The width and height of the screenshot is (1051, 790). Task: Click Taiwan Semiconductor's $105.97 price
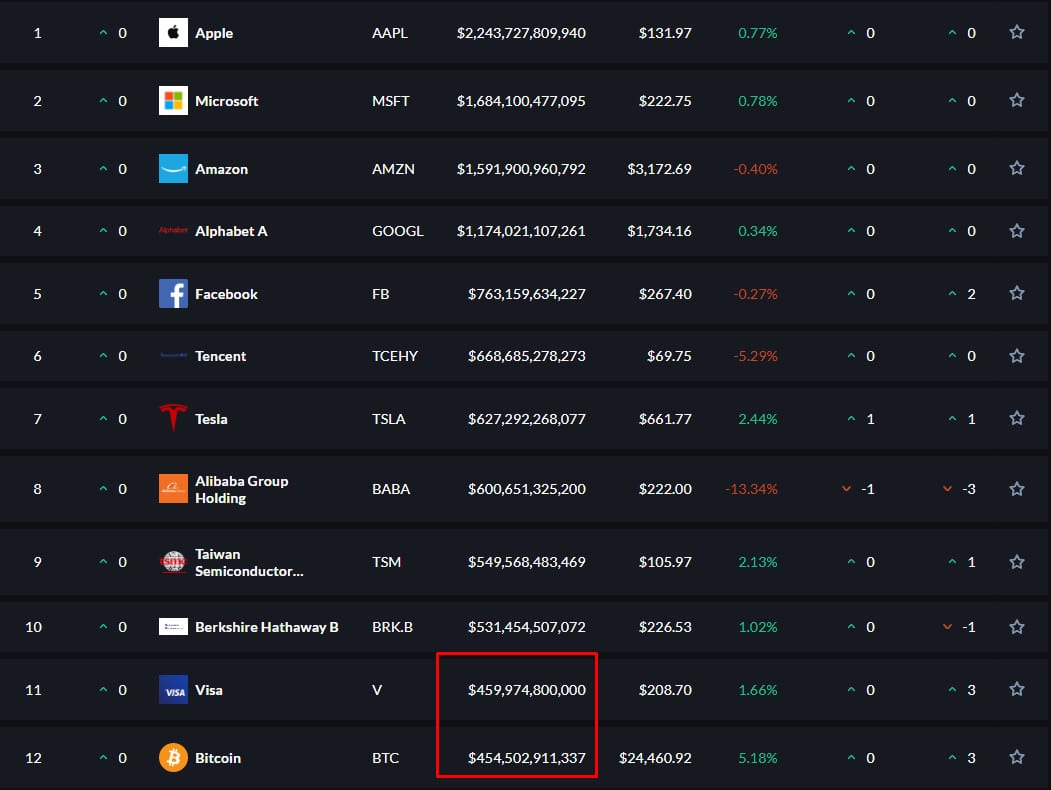click(x=665, y=562)
